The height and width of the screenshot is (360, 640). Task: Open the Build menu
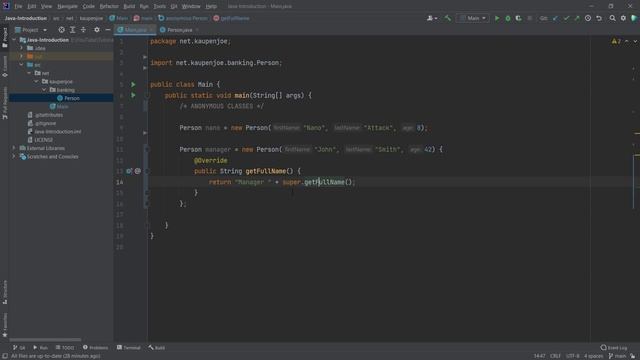click(129, 7)
